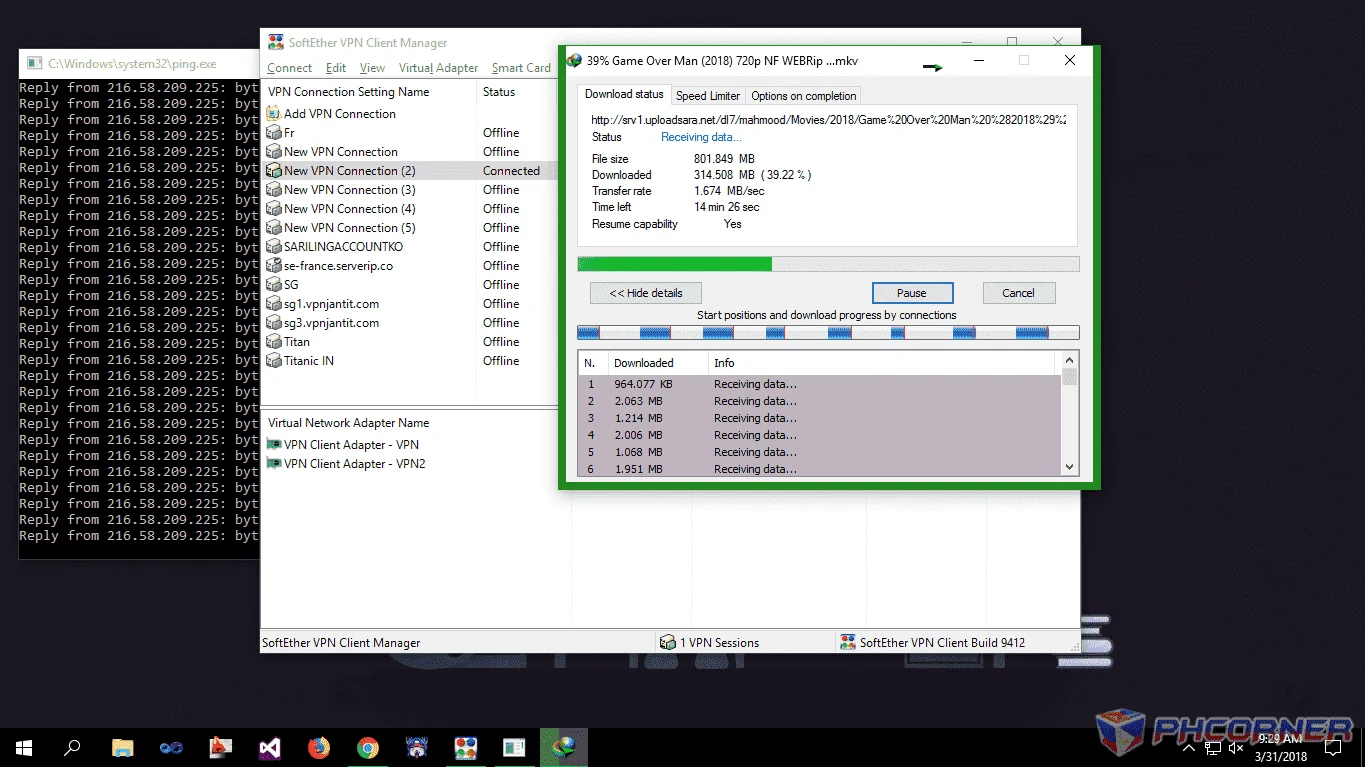Select the Fr connection icon

click(x=275, y=132)
